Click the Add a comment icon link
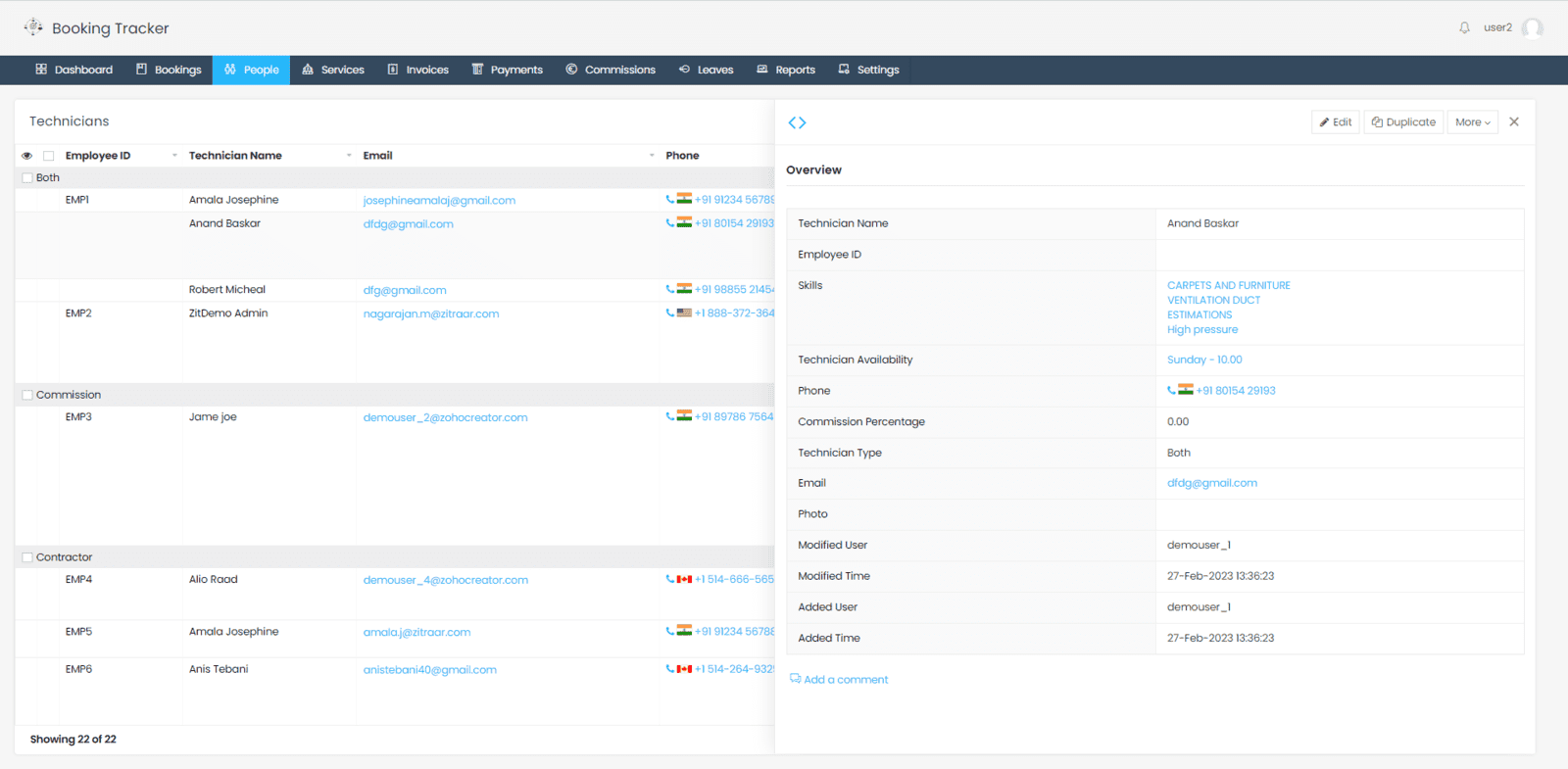1568x769 pixels. 796,679
